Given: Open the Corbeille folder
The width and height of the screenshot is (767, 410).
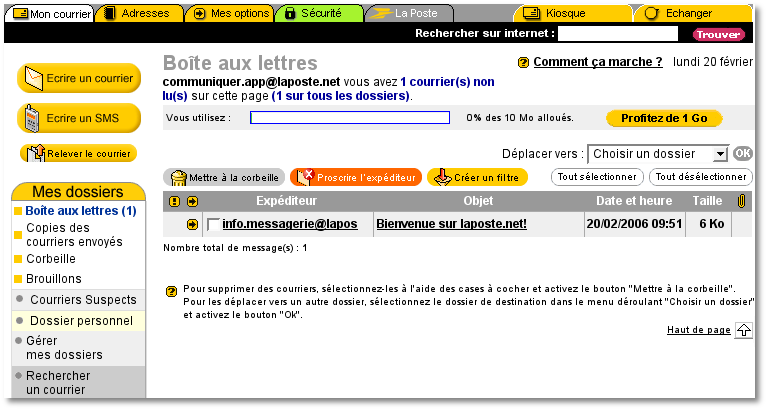Looking at the screenshot, I should [x=51, y=259].
